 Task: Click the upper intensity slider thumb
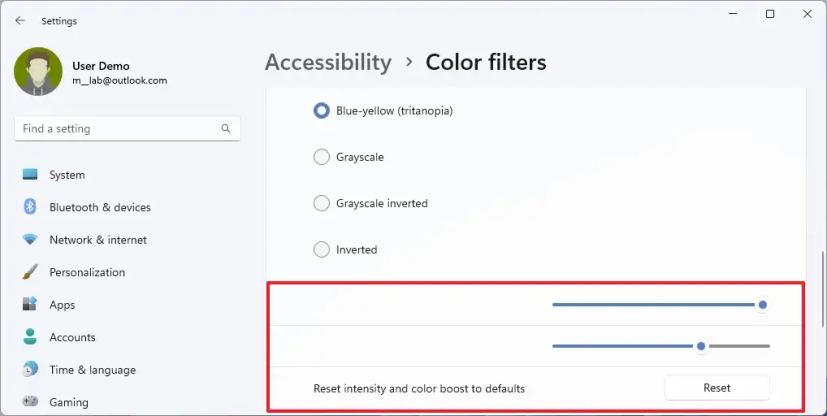[x=763, y=305]
